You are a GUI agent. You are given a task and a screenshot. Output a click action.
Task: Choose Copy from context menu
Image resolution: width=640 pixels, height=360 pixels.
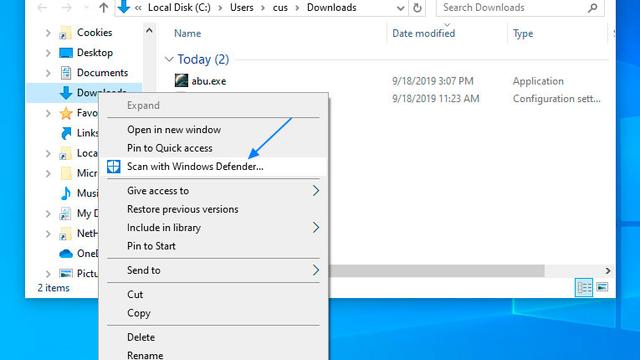point(213,313)
